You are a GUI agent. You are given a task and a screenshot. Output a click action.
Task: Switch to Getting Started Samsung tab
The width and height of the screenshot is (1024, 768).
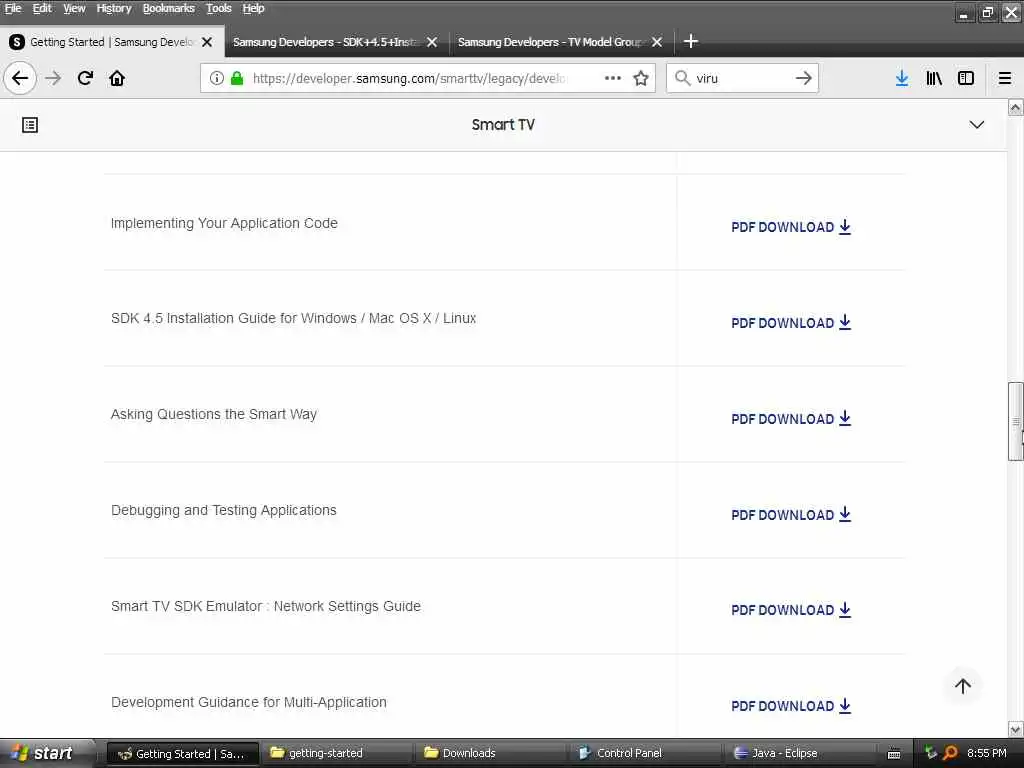(x=112, y=42)
